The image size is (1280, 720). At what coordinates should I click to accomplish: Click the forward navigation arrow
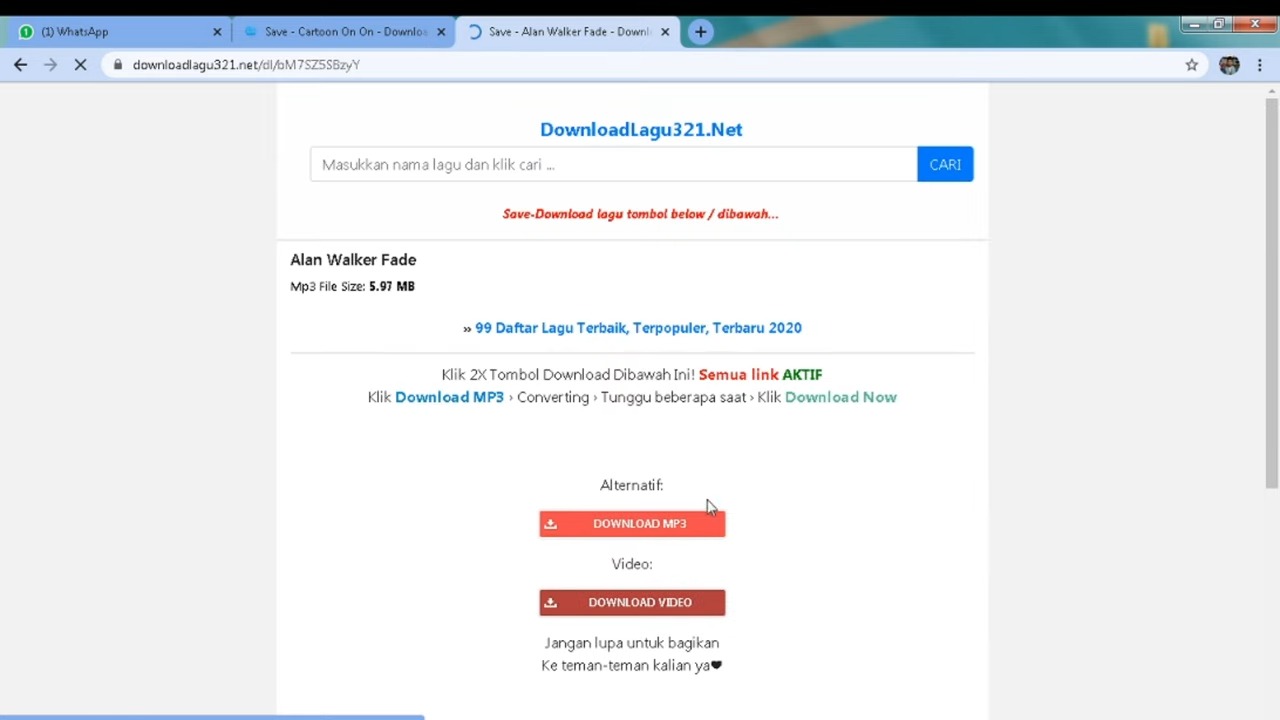point(51,64)
